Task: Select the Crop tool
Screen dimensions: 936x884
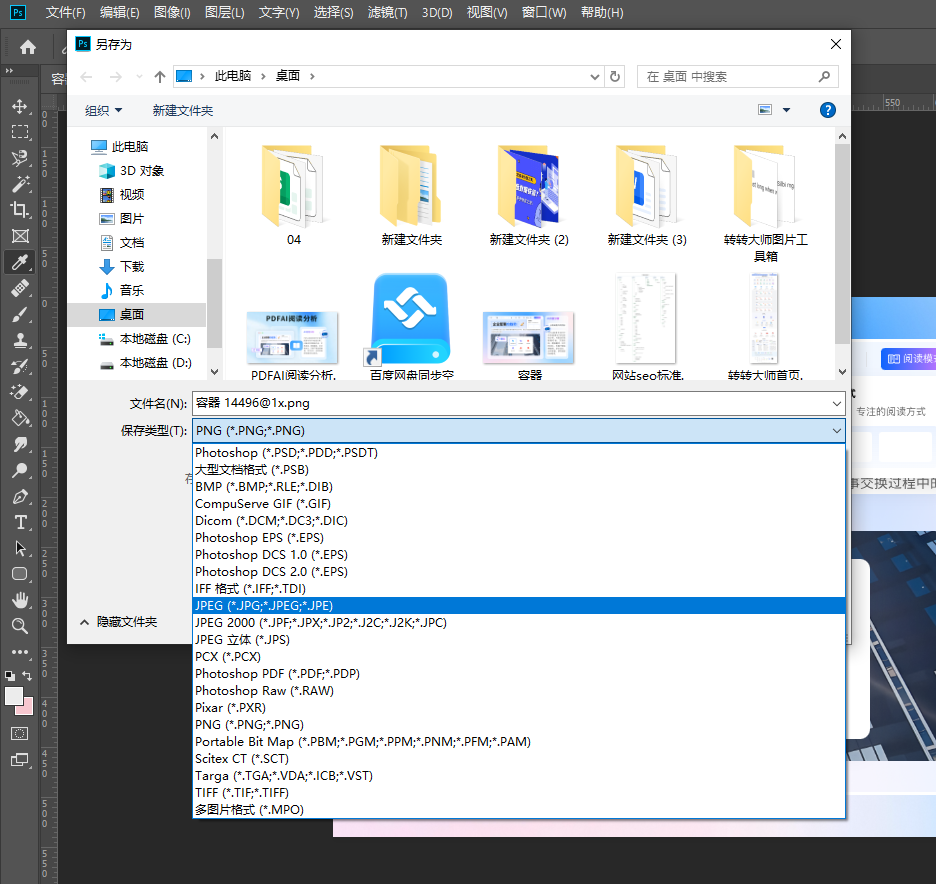Action: pos(19,209)
